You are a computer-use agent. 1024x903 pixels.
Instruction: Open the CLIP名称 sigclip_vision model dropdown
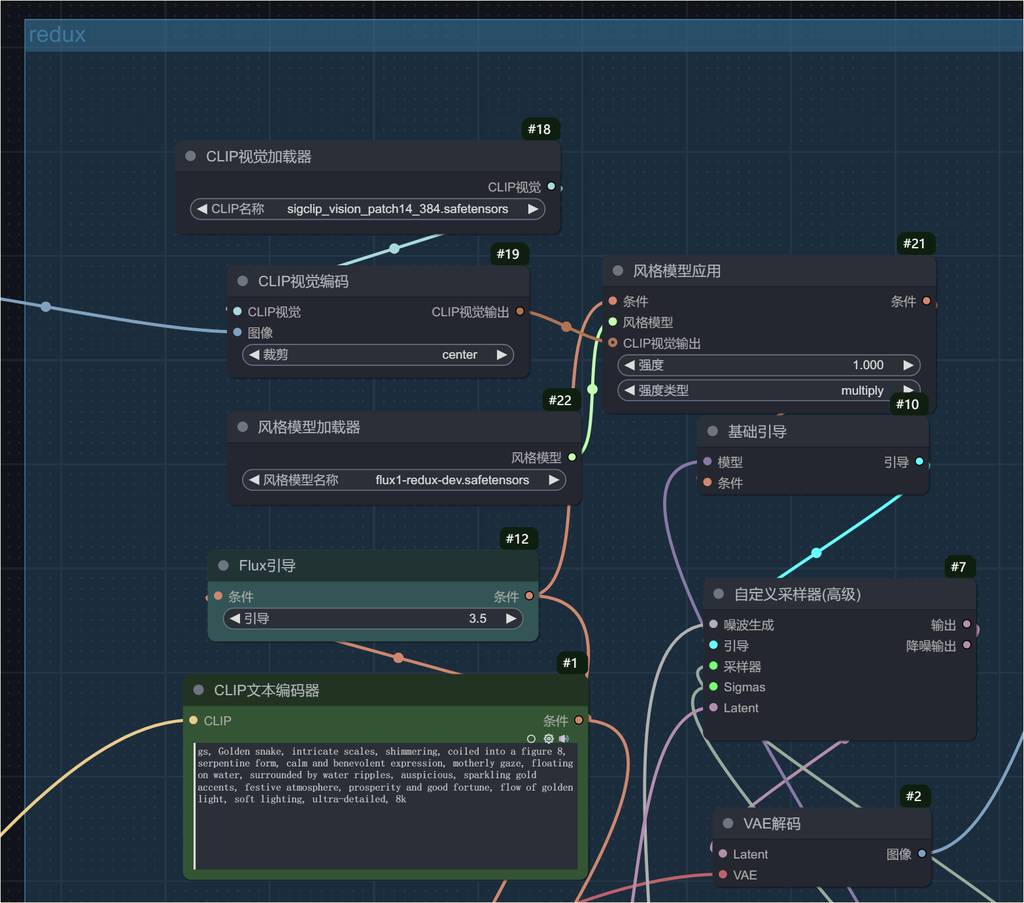(397, 209)
